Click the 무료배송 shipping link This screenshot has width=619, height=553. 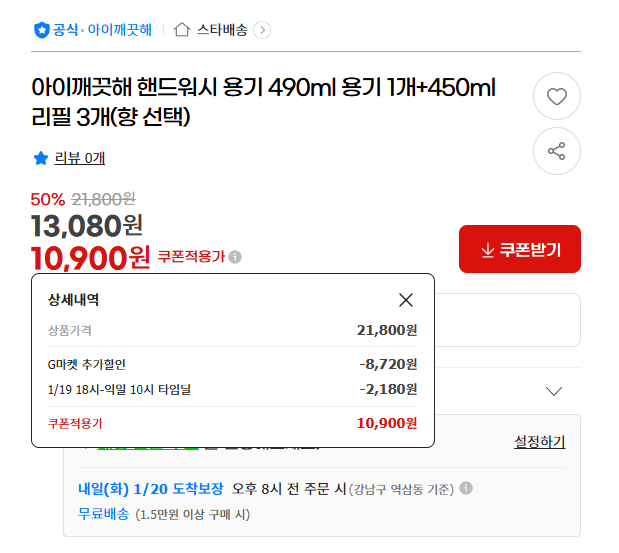coord(103,514)
